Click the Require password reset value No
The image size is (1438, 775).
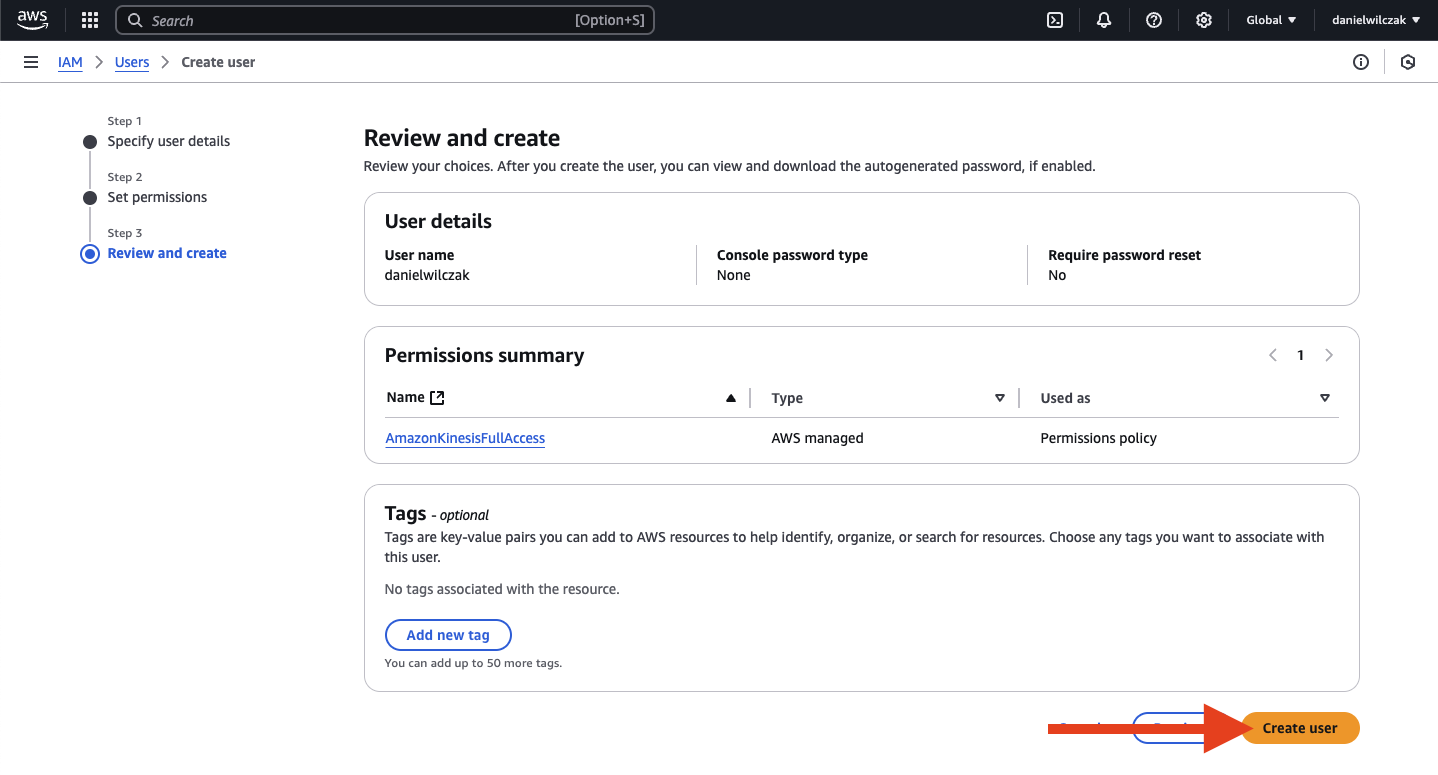tap(1057, 275)
